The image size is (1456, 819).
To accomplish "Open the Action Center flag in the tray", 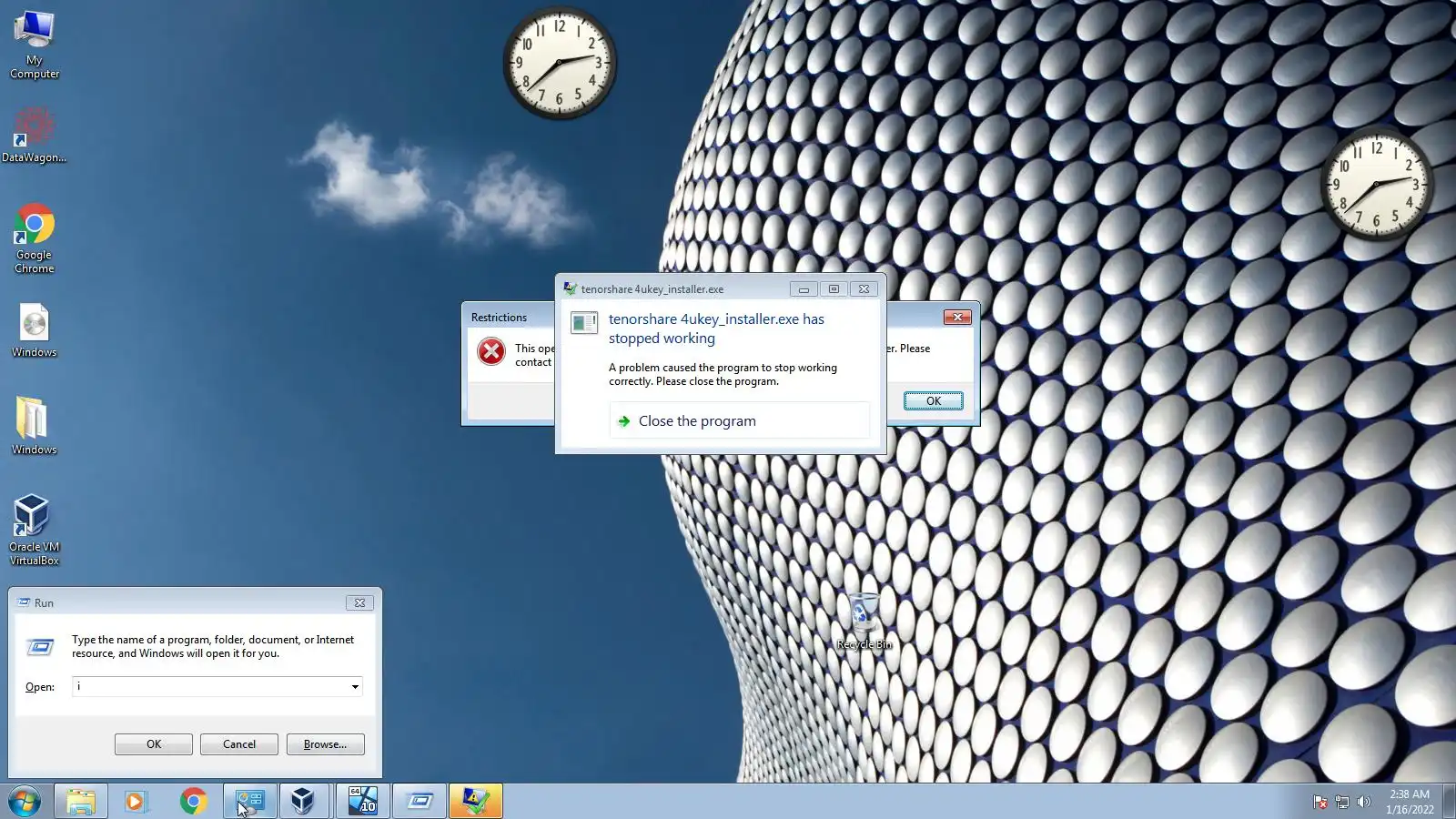I will [x=1320, y=802].
